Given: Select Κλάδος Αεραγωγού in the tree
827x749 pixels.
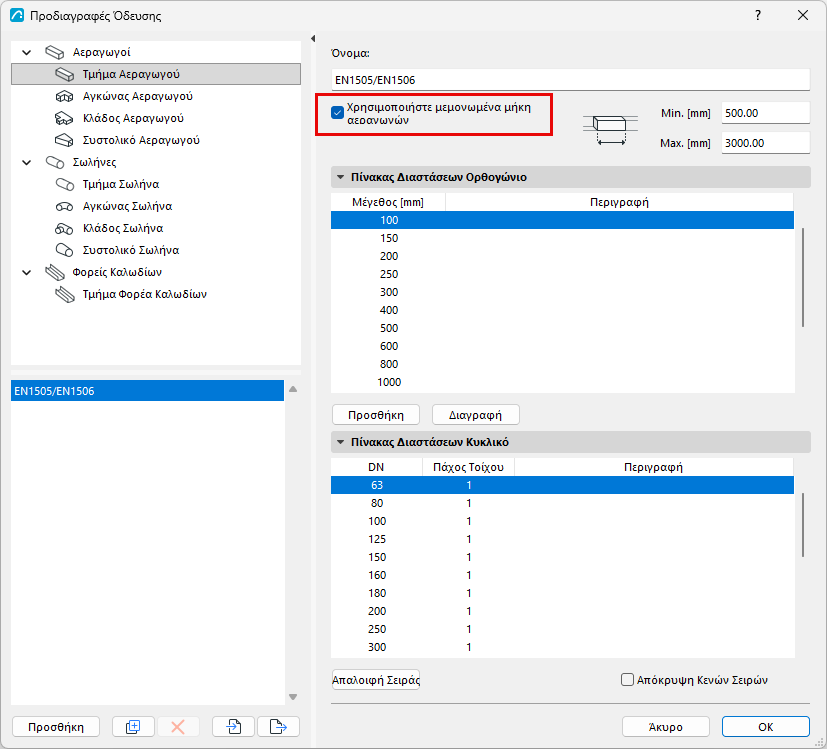Looking at the screenshot, I should point(120,118).
